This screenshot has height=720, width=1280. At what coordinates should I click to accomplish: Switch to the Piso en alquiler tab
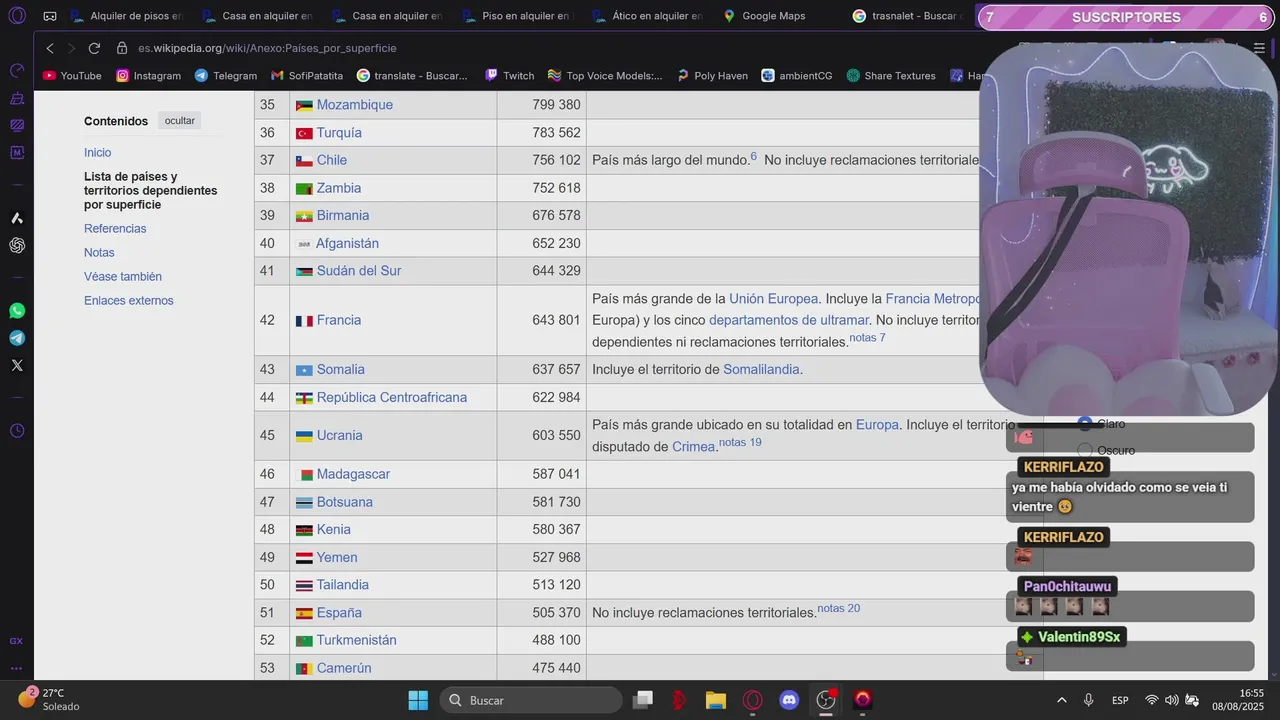pyautogui.click(x=517, y=16)
